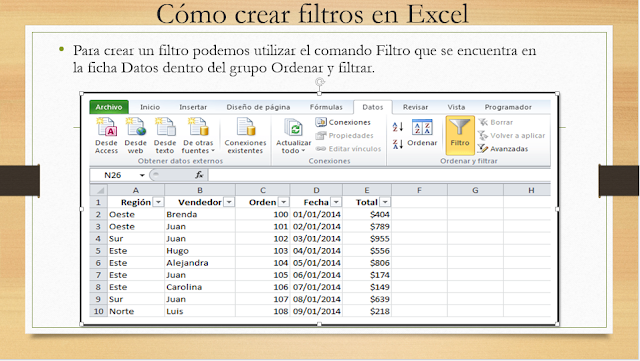
Task: Click the fx insert function icon
Action: pyautogui.click(x=199, y=175)
